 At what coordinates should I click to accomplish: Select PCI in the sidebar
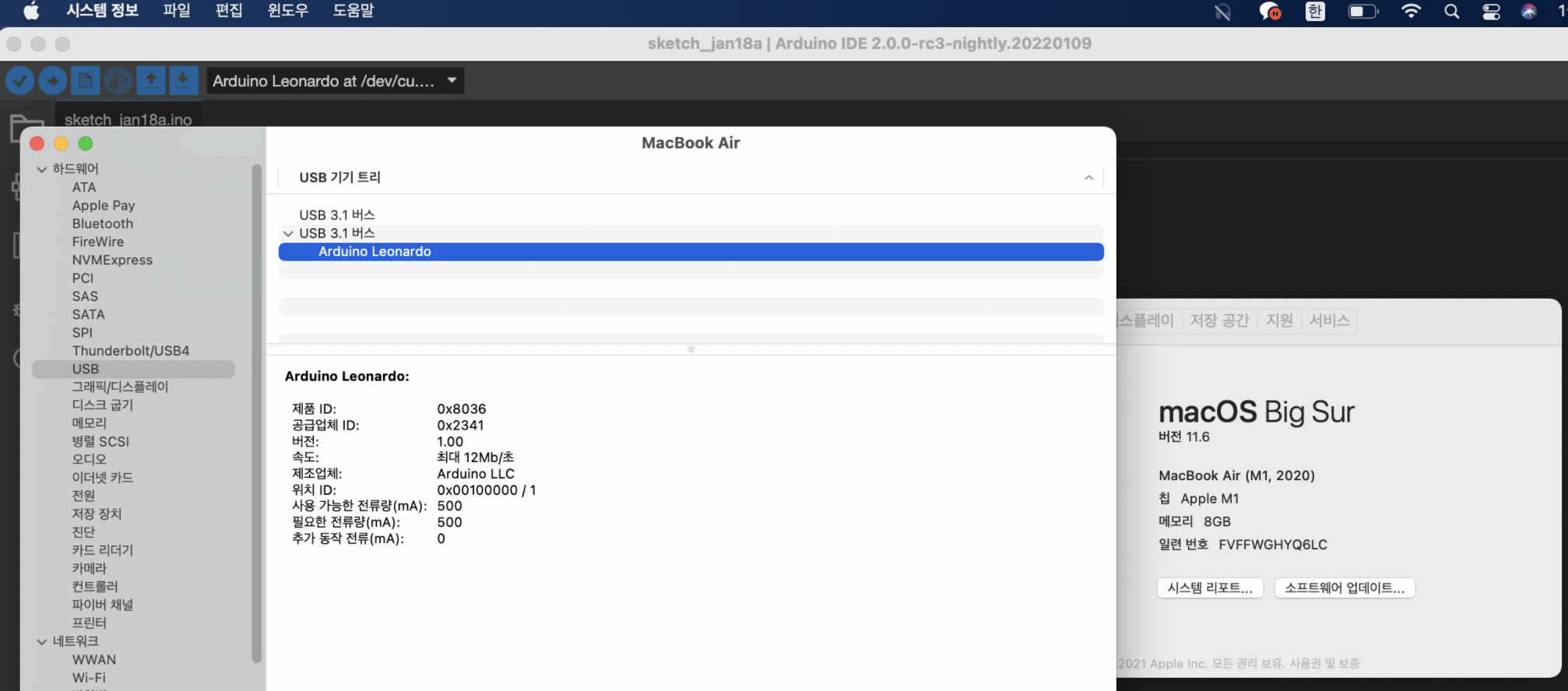[x=83, y=279]
